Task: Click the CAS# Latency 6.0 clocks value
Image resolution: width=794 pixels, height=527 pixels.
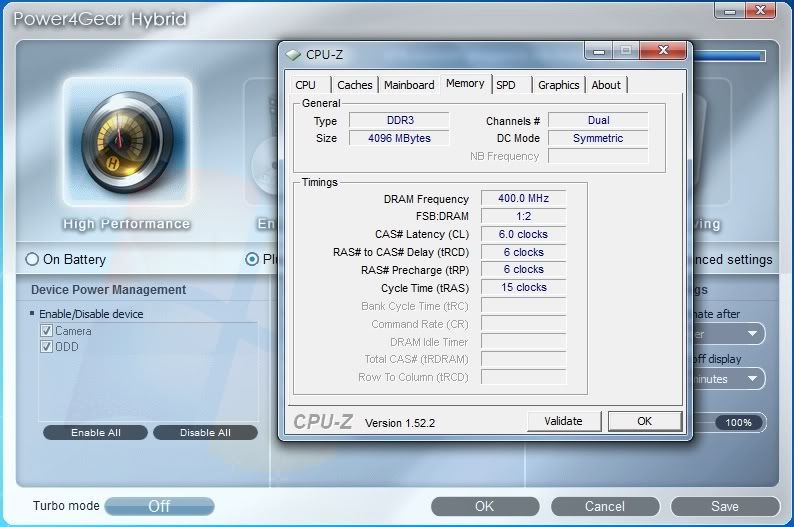Action: tap(524, 234)
